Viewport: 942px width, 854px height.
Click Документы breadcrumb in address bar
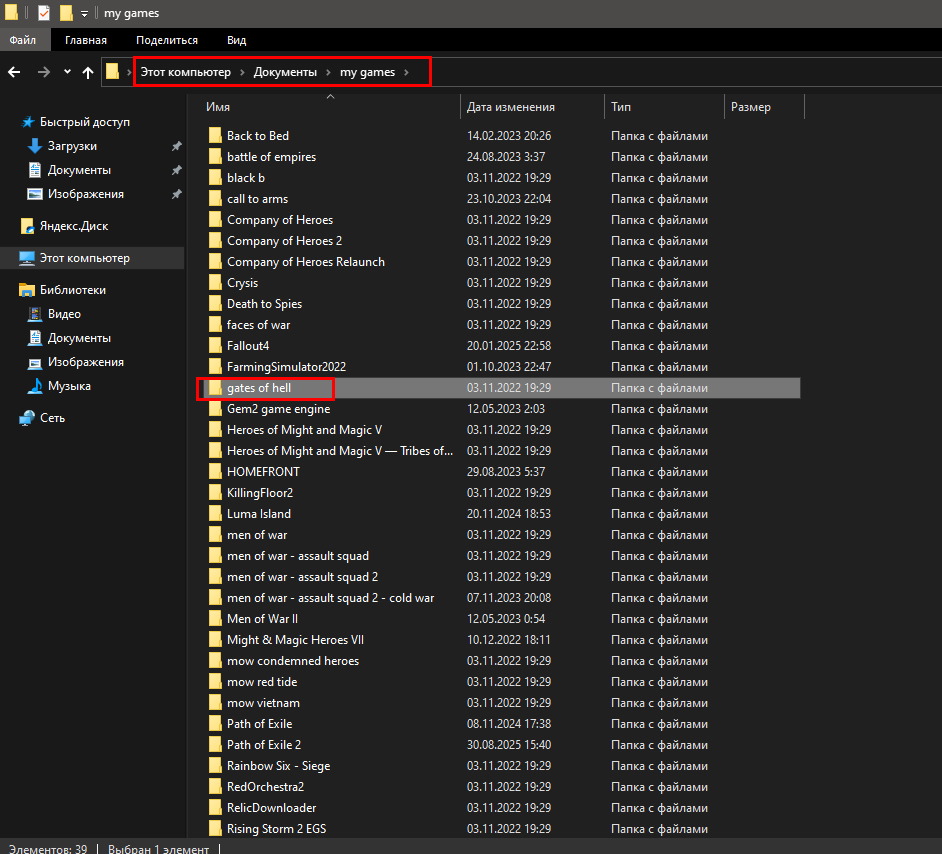click(x=285, y=72)
